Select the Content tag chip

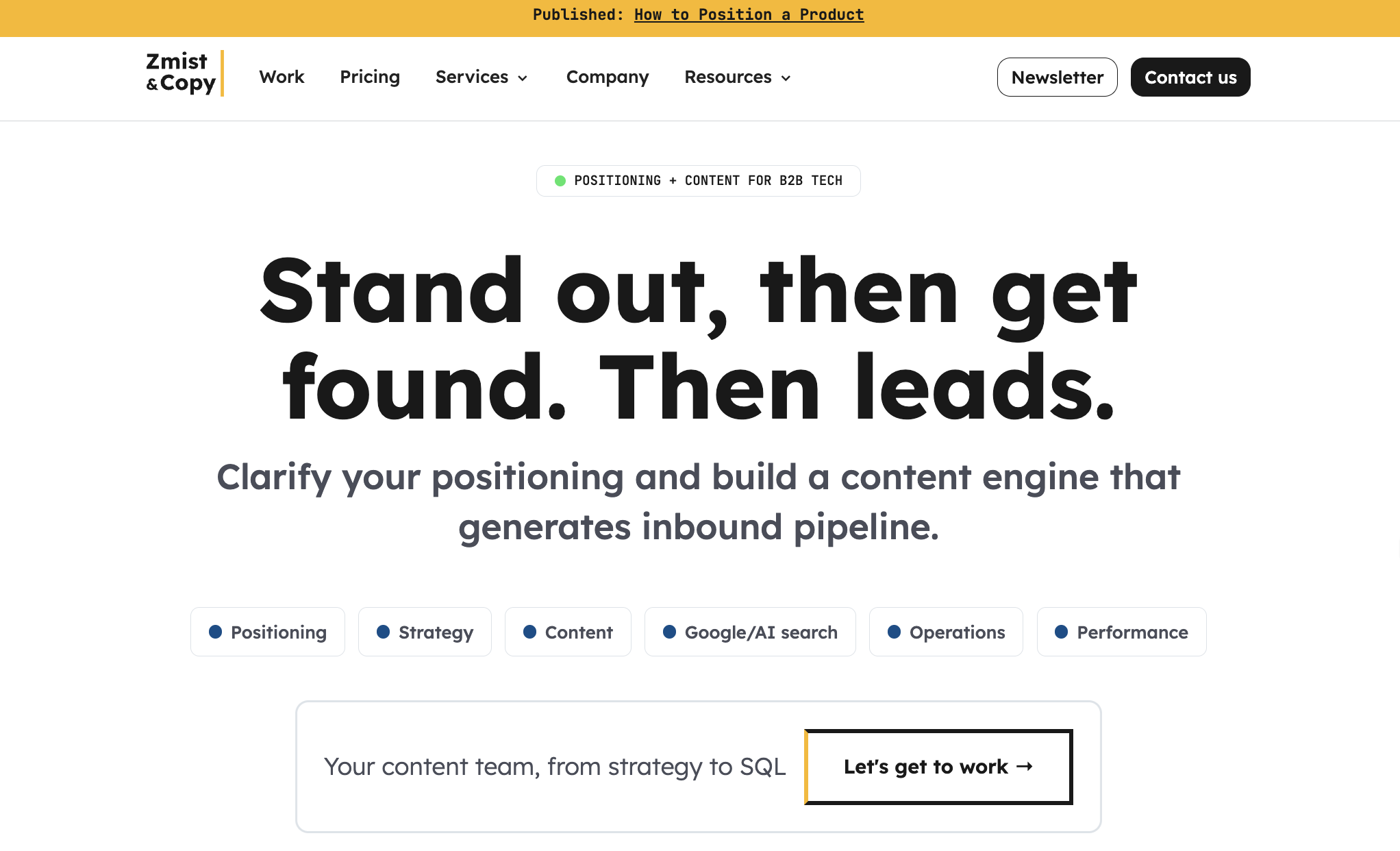coord(568,632)
